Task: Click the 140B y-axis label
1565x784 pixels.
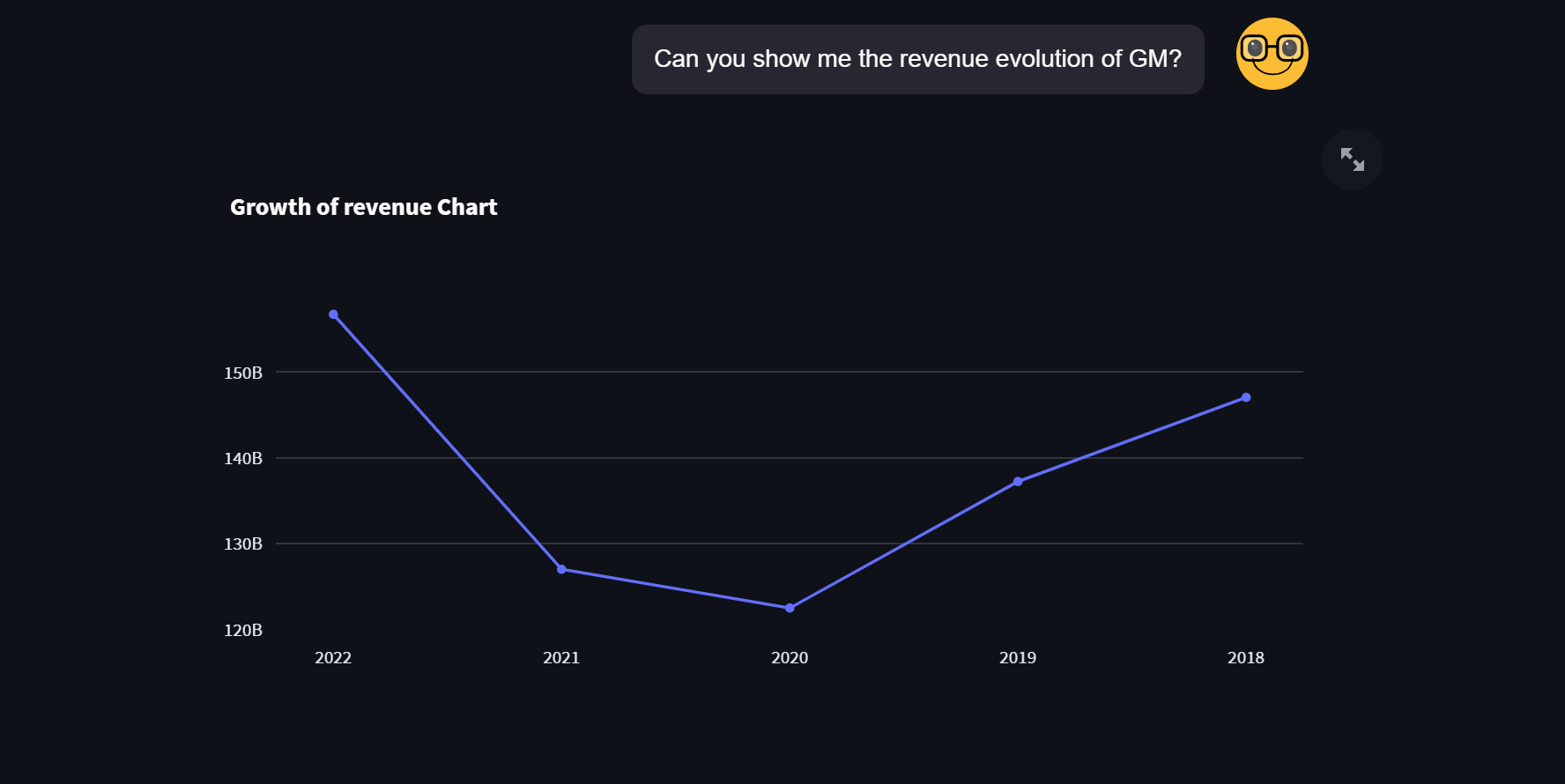Action: [x=243, y=458]
